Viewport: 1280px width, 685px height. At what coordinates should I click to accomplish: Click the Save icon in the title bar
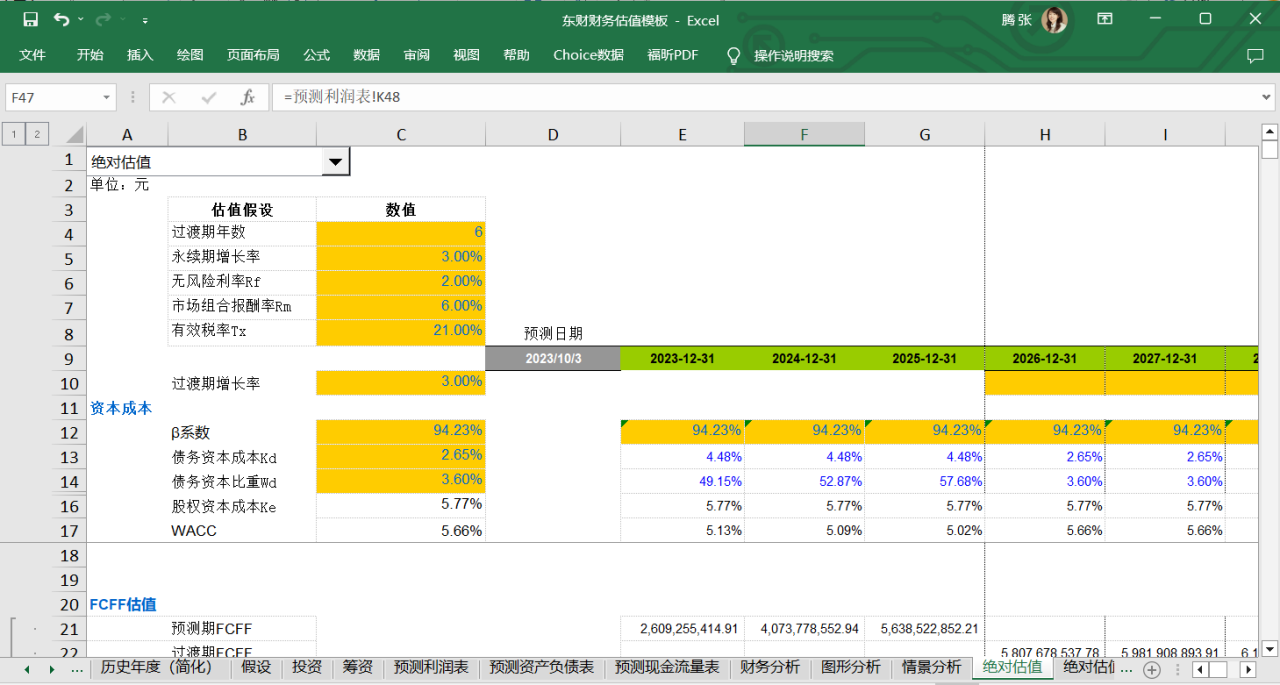click(x=30, y=20)
